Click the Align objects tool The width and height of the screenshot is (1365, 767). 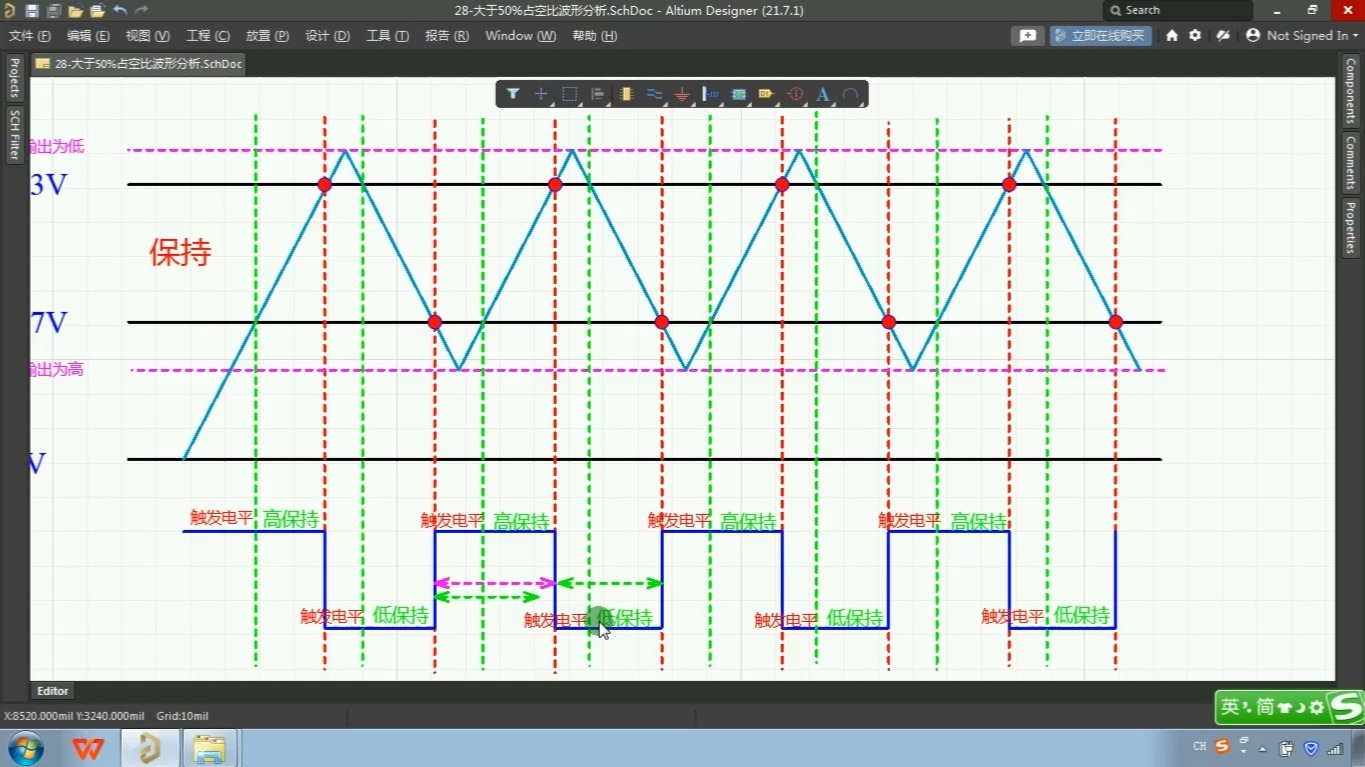coord(597,94)
